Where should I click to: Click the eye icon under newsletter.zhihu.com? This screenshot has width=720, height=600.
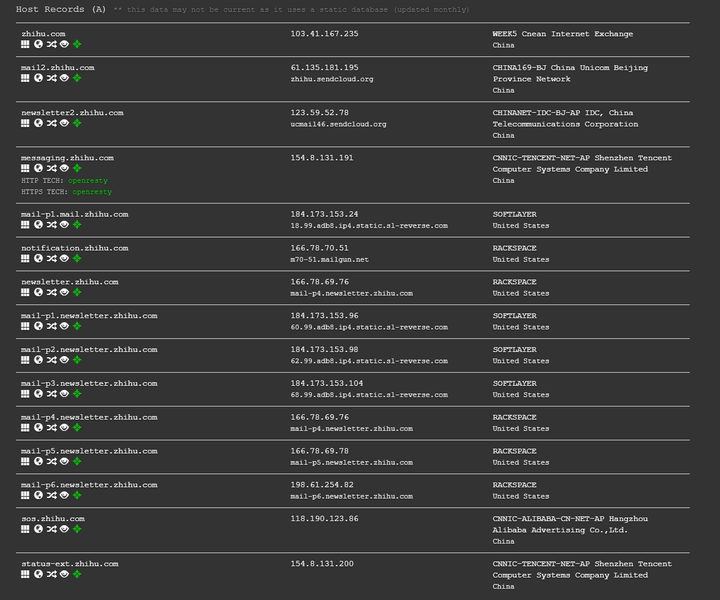[x=64, y=292]
